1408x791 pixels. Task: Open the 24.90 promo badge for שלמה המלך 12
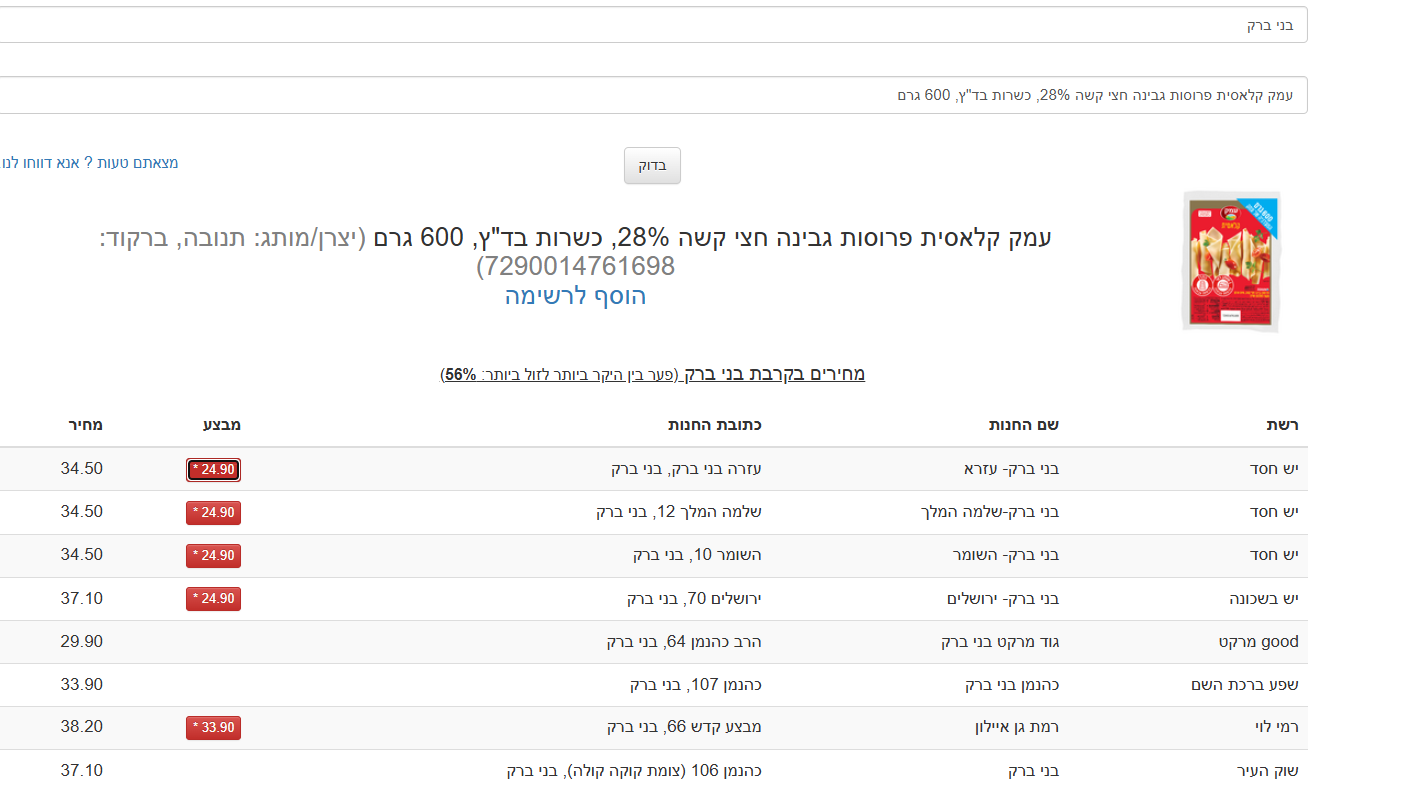[x=213, y=513]
